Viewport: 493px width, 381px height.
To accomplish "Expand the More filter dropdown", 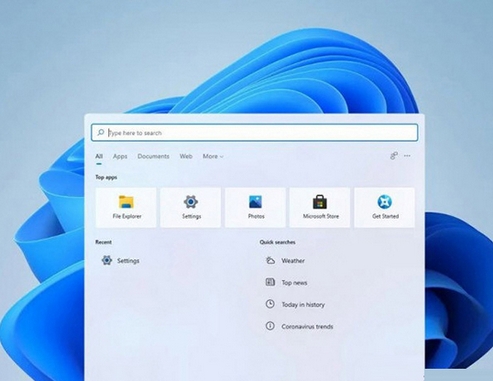I will point(213,156).
